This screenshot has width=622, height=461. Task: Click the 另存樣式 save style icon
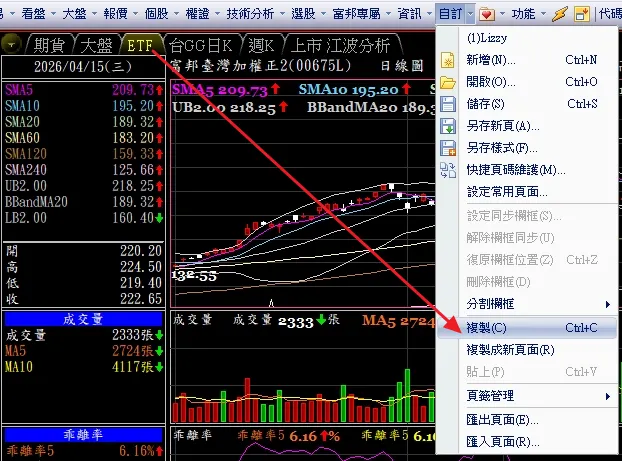448,148
